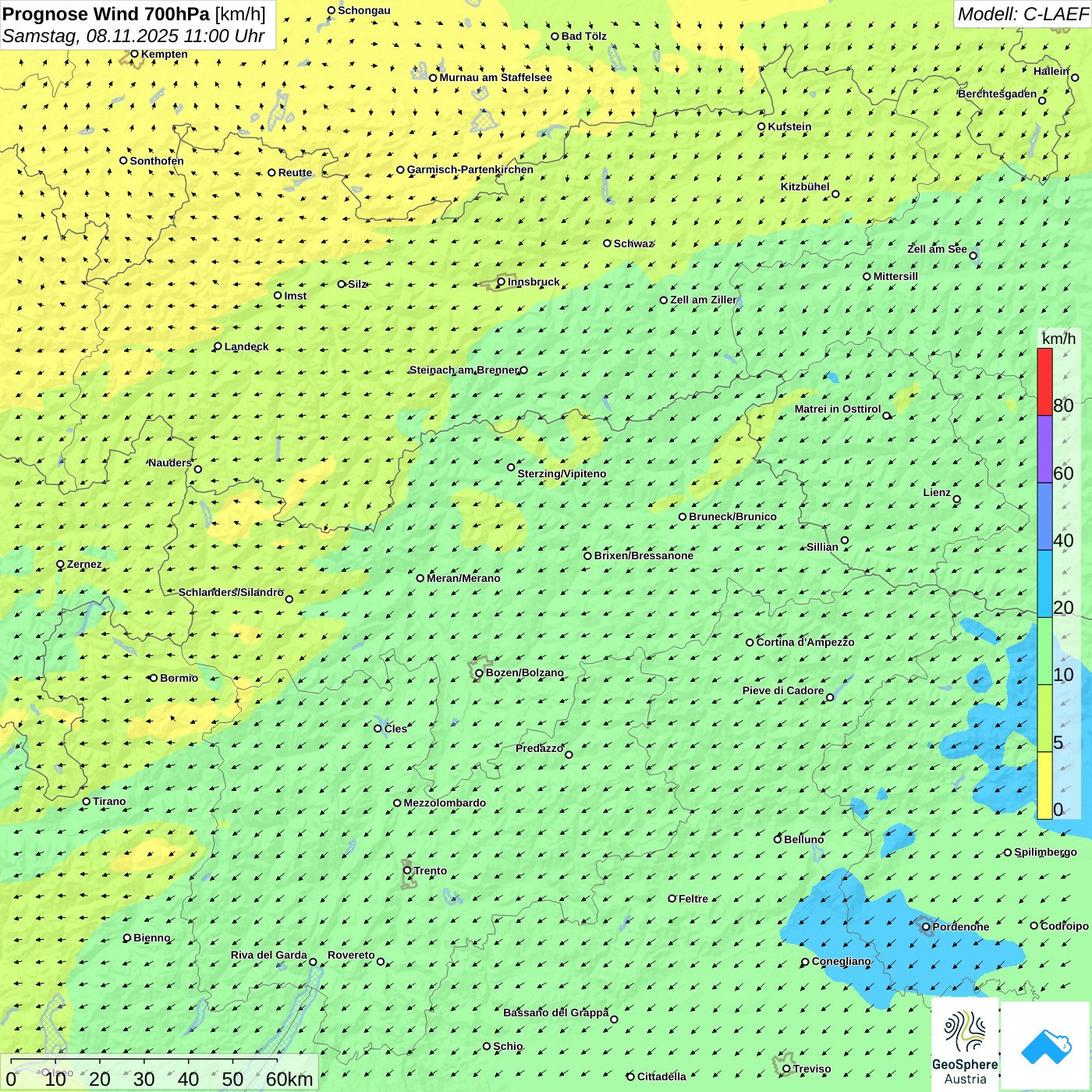Click the Steinach am Brenner label
Screen dimensions: 1092x1092
[463, 370]
